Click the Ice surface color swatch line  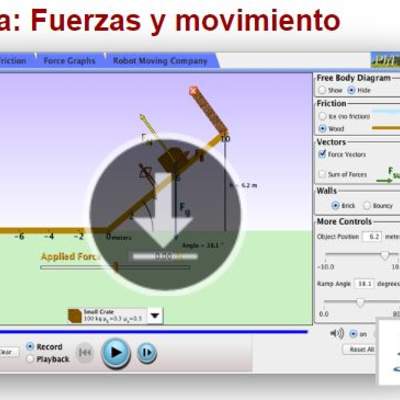click(x=386, y=113)
